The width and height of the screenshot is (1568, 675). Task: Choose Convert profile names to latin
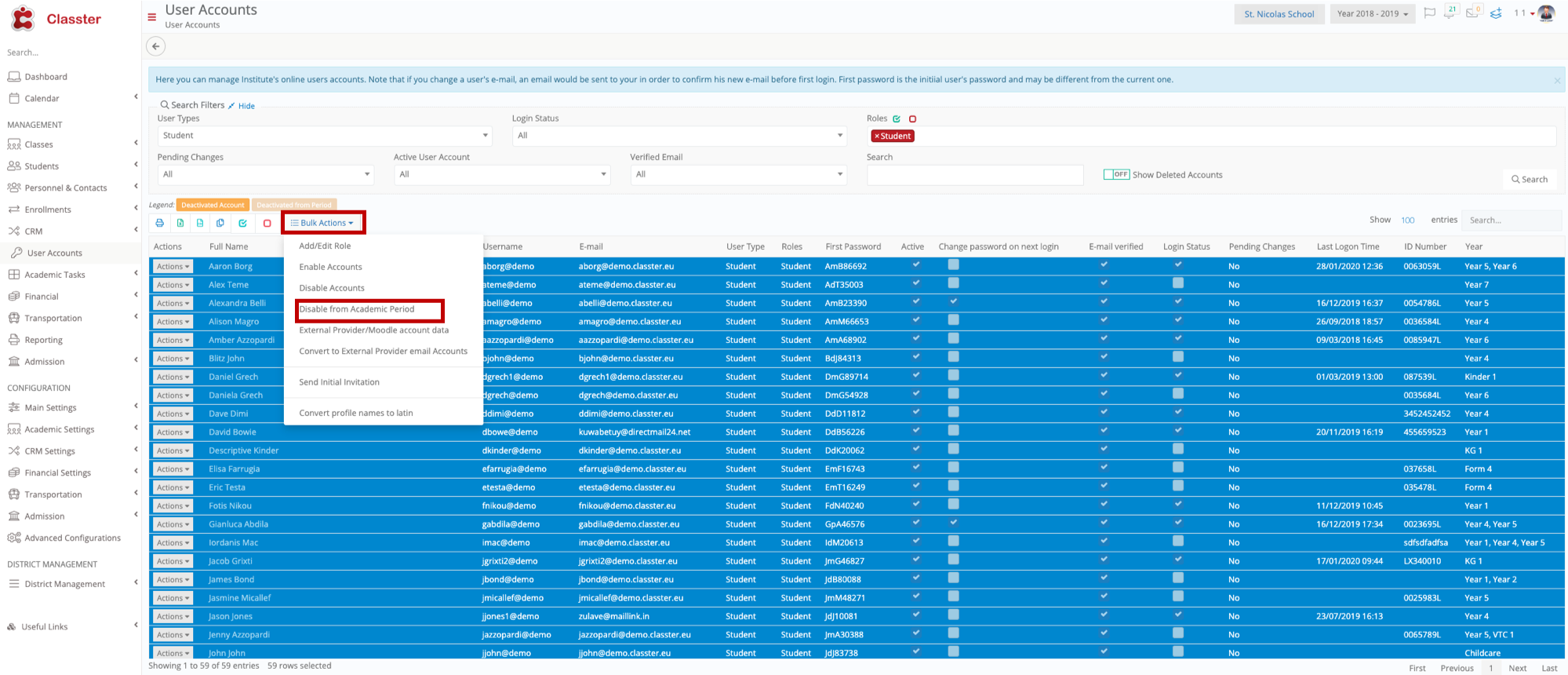pyautogui.click(x=356, y=413)
